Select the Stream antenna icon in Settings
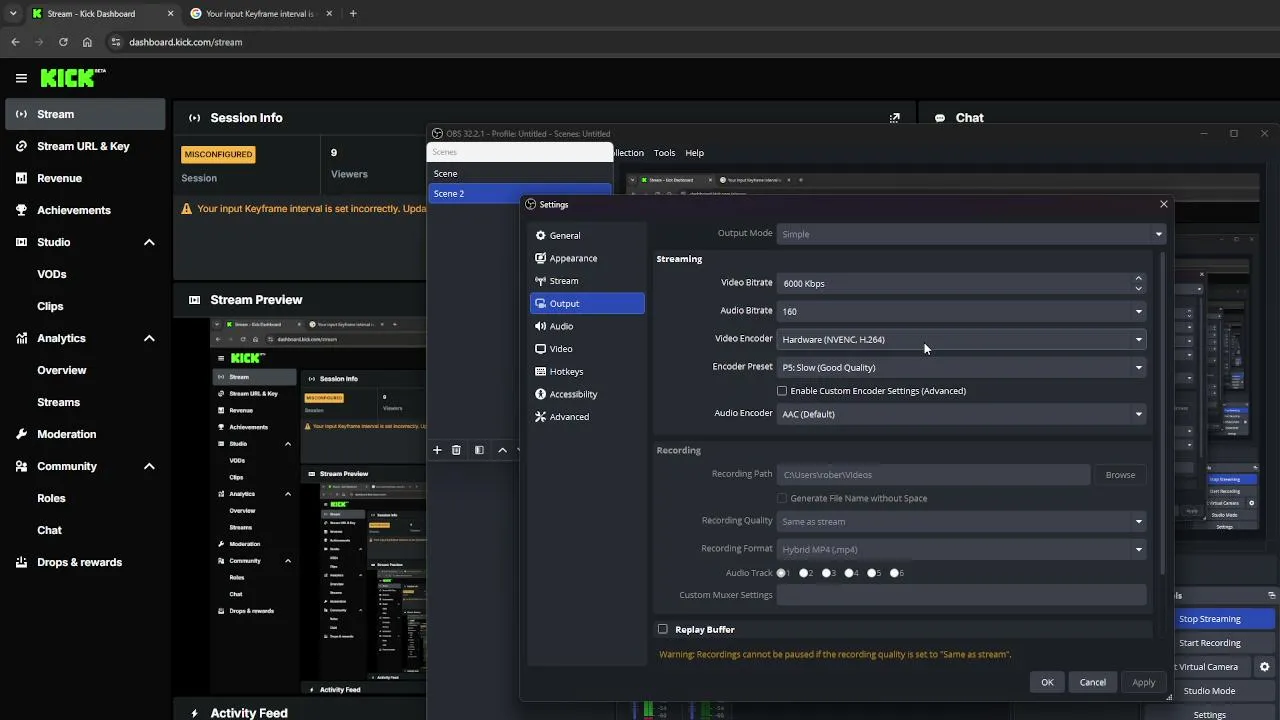 click(x=541, y=281)
